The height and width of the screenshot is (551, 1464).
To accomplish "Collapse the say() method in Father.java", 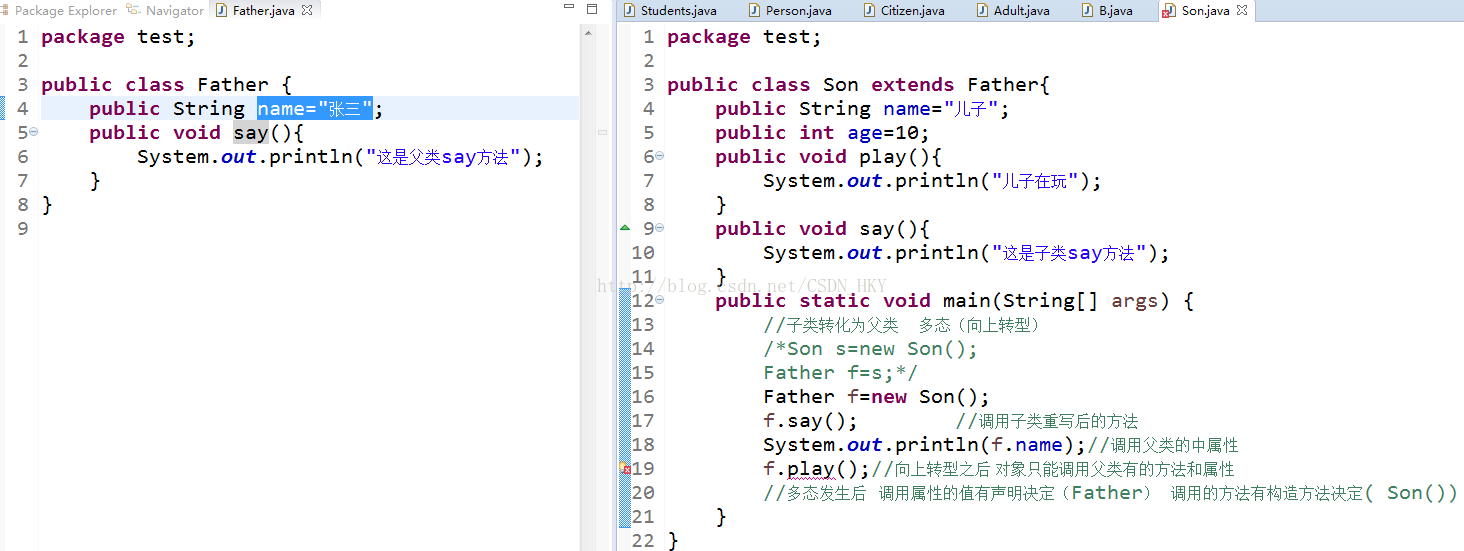I will coord(34,132).
